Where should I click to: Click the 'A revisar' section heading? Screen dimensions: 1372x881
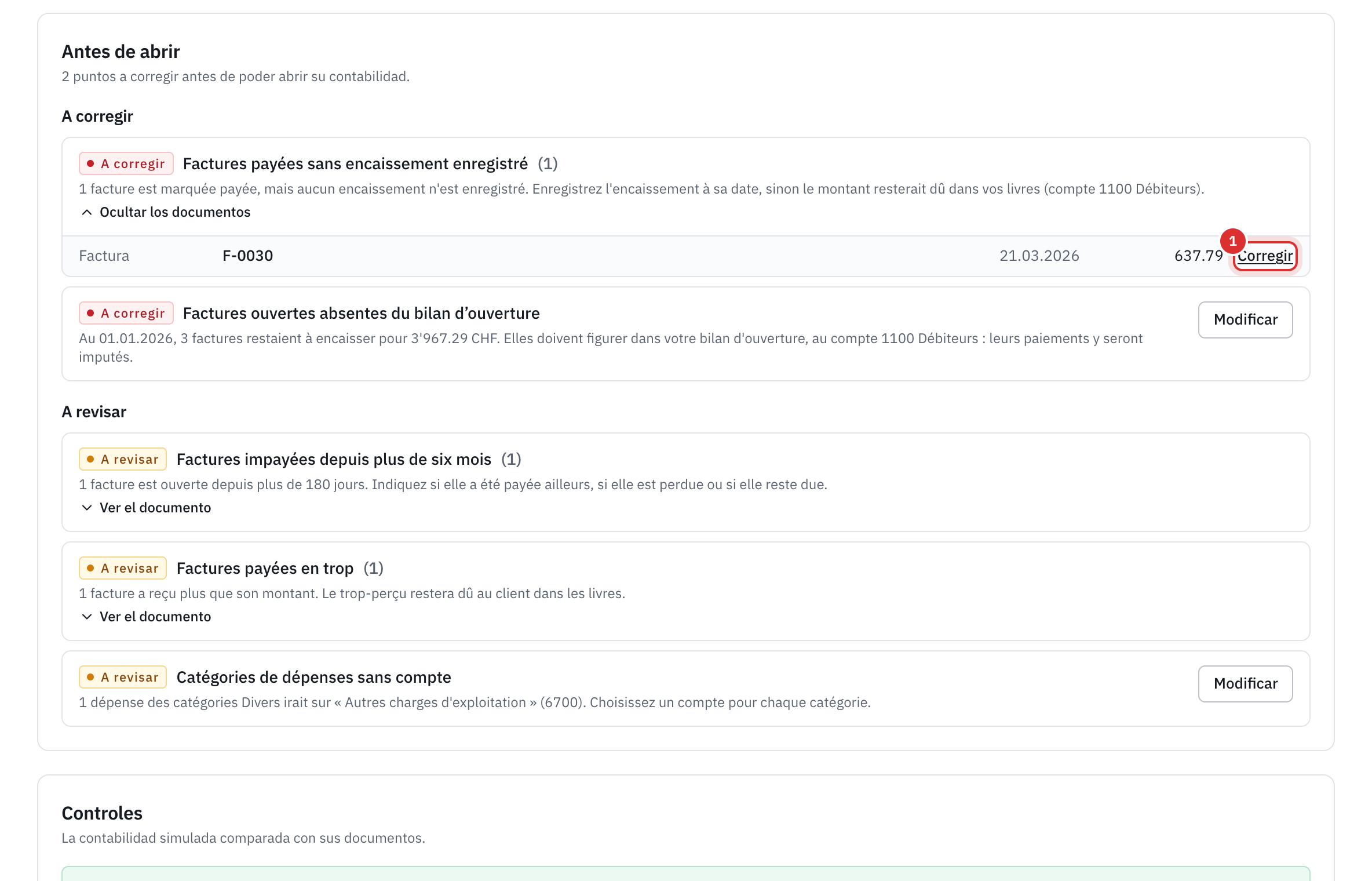tap(94, 412)
